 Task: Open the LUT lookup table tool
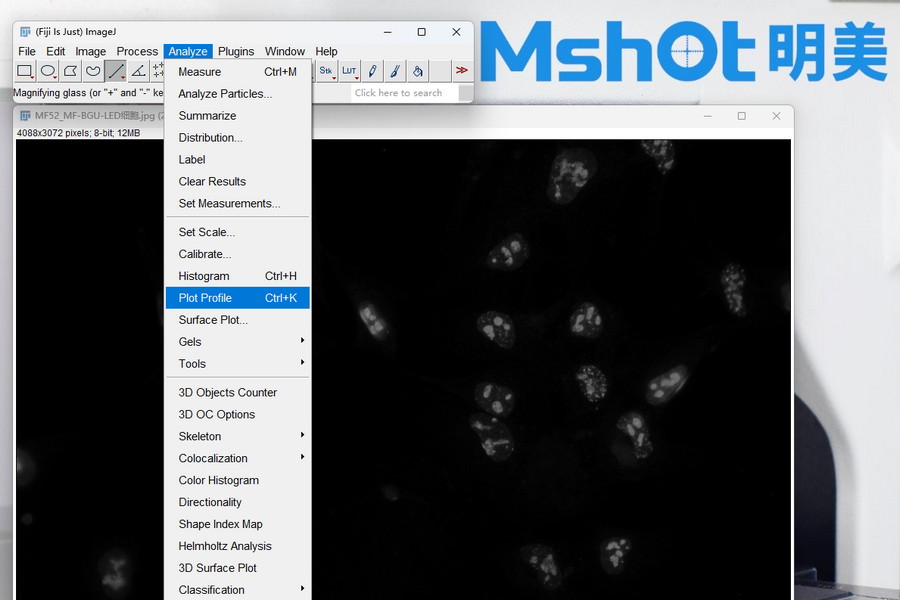pos(349,71)
